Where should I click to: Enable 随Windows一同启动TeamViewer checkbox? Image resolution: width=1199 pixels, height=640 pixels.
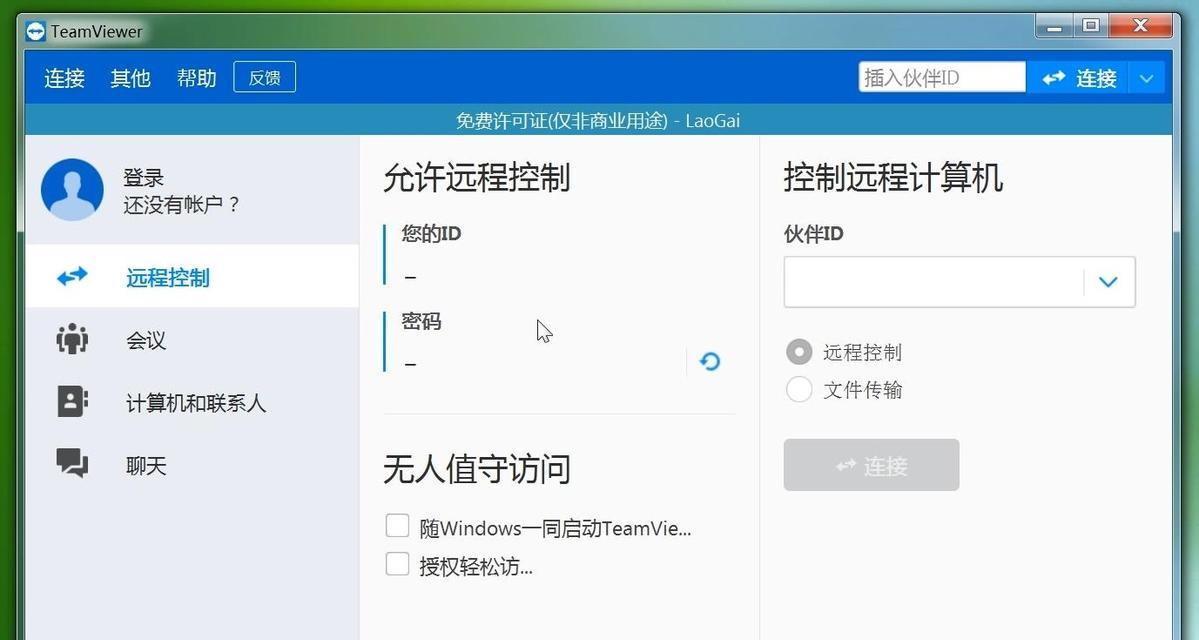click(397, 526)
